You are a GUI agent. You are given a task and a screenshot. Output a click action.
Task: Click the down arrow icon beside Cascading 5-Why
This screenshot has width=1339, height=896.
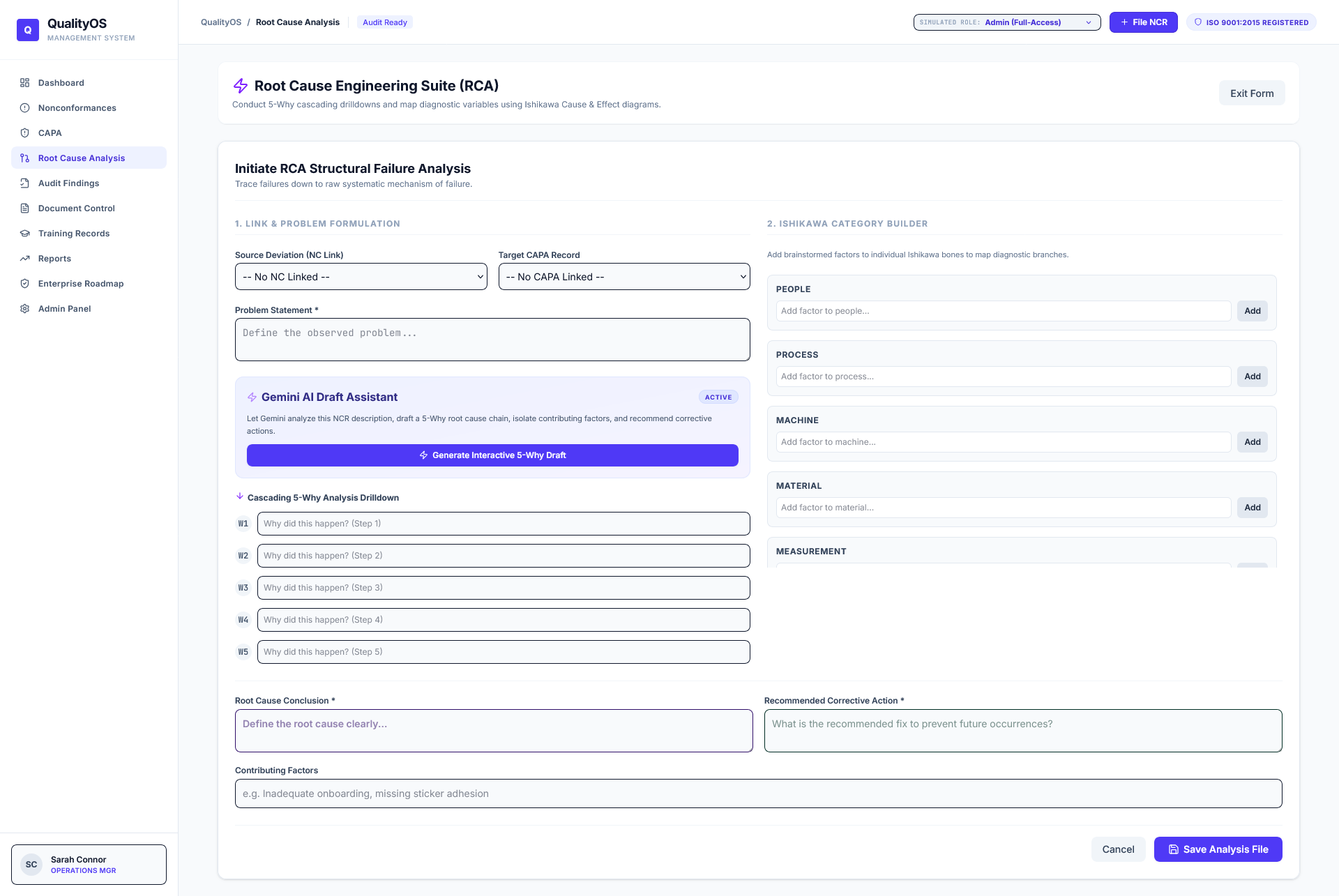click(240, 496)
